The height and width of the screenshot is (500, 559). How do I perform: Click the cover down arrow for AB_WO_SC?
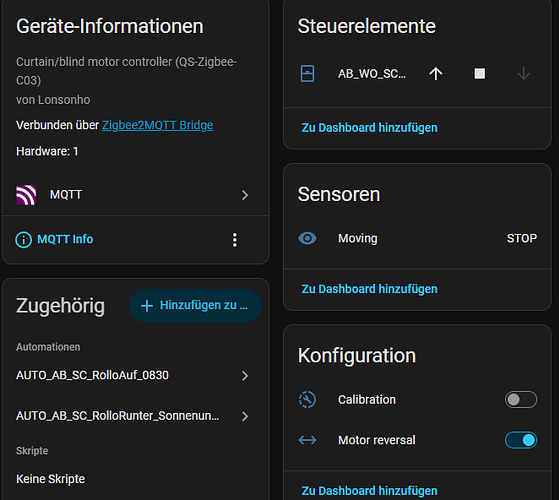coord(523,74)
